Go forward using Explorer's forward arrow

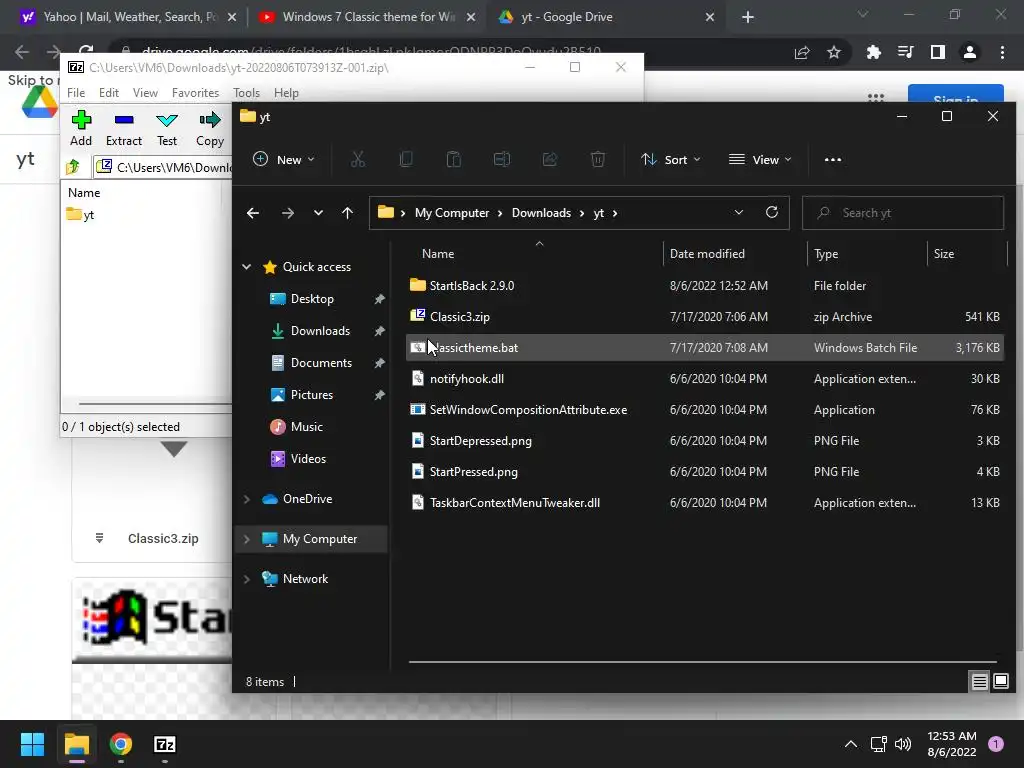pos(287,213)
